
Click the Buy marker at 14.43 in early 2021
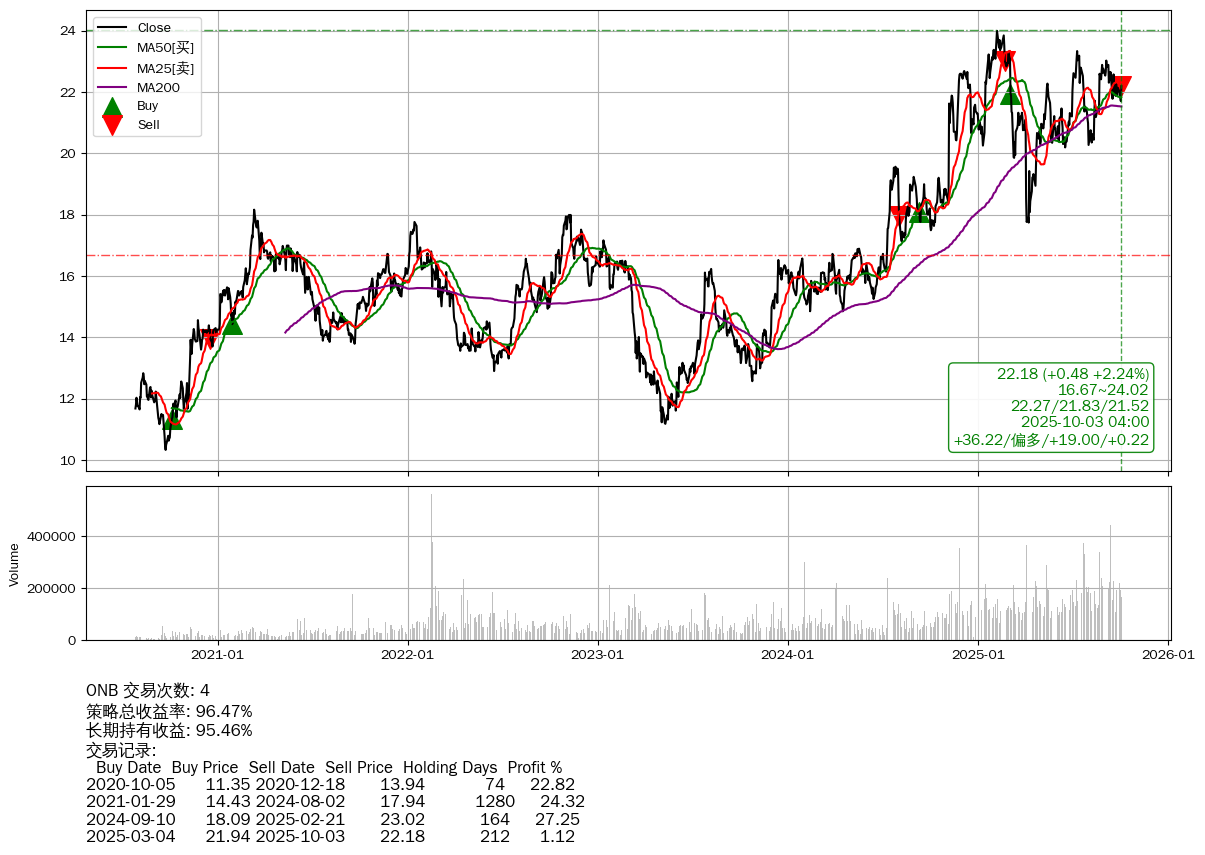232,325
